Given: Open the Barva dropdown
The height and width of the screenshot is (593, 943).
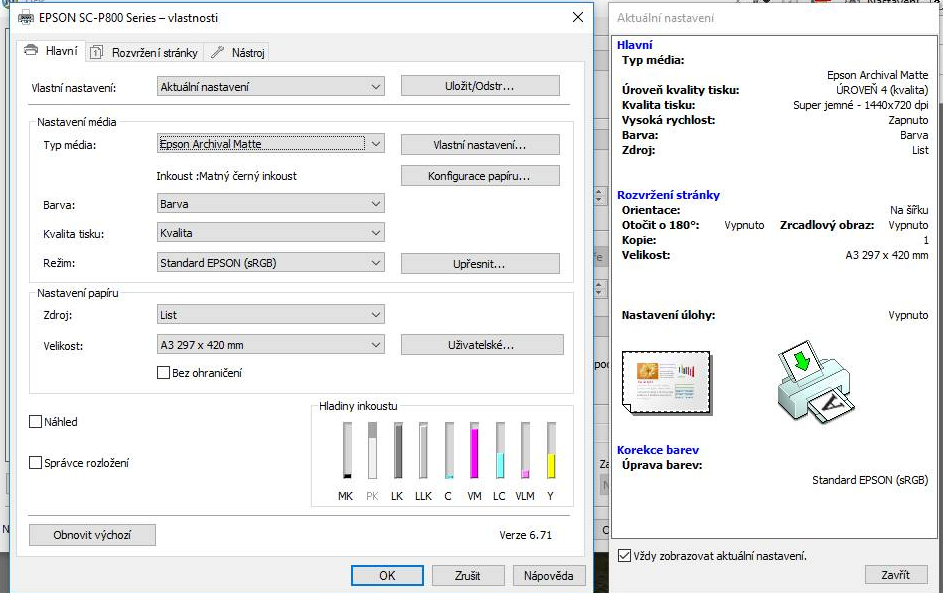Looking at the screenshot, I should click(271, 204).
